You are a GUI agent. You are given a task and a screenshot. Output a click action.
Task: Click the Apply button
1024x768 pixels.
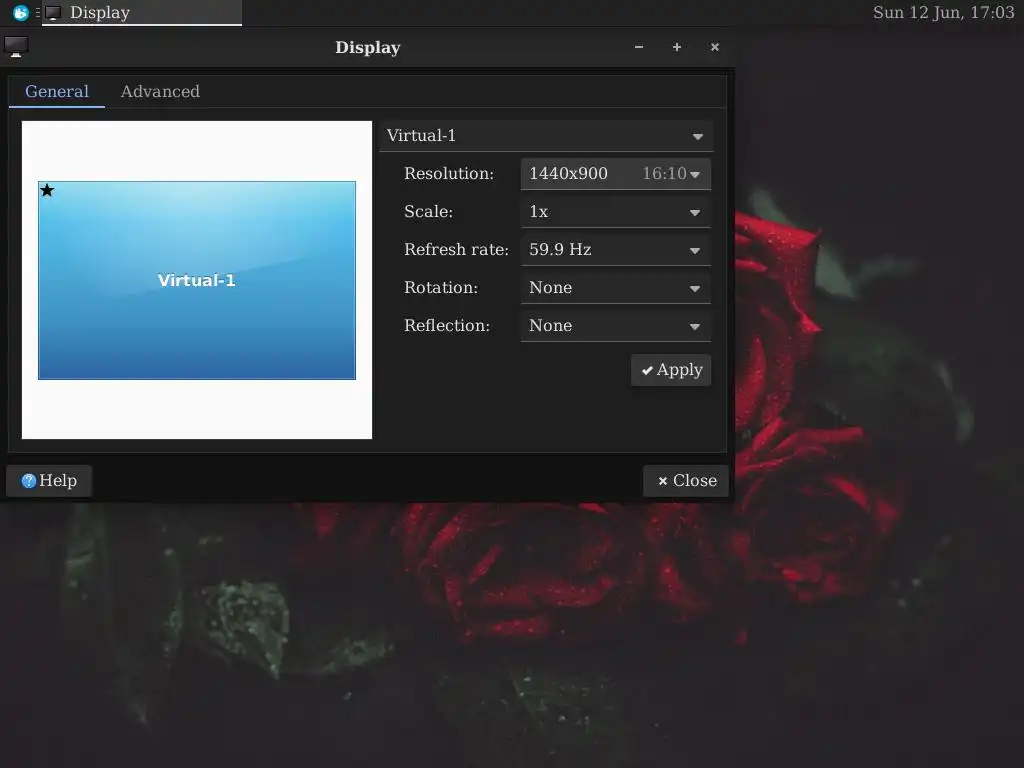[x=671, y=370]
